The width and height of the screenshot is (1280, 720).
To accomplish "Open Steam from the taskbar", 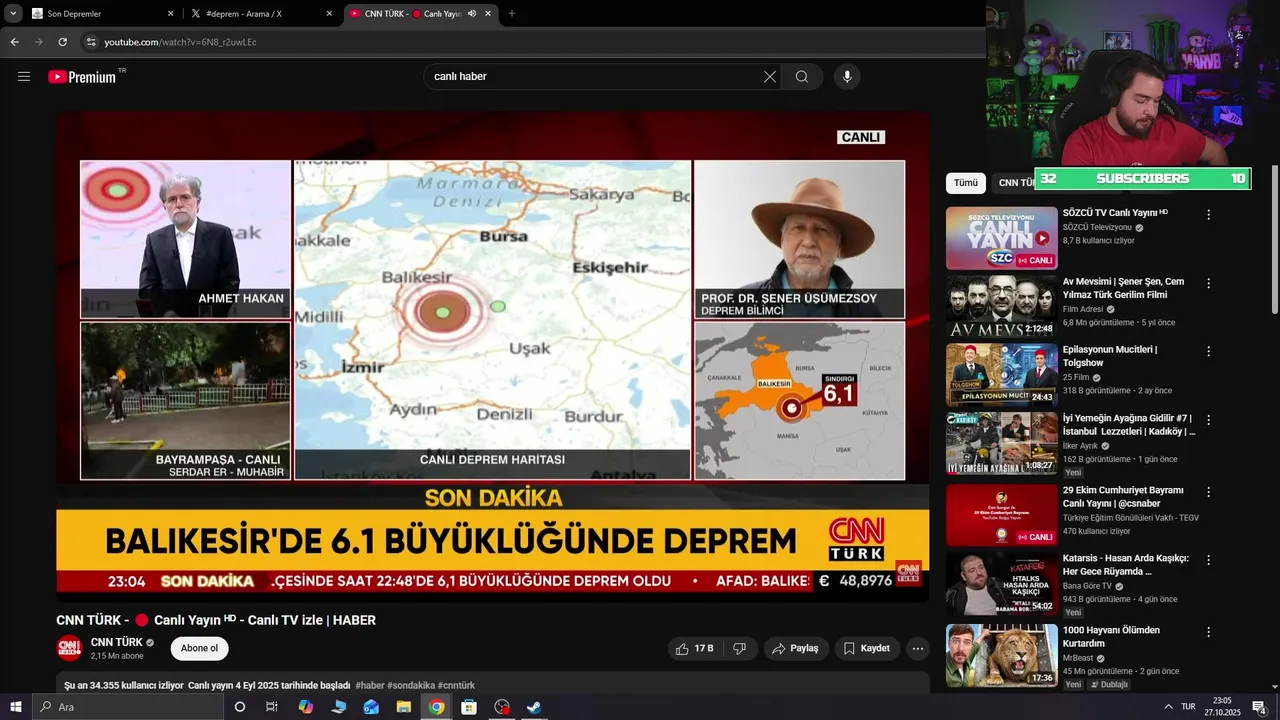I will [534, 707].
